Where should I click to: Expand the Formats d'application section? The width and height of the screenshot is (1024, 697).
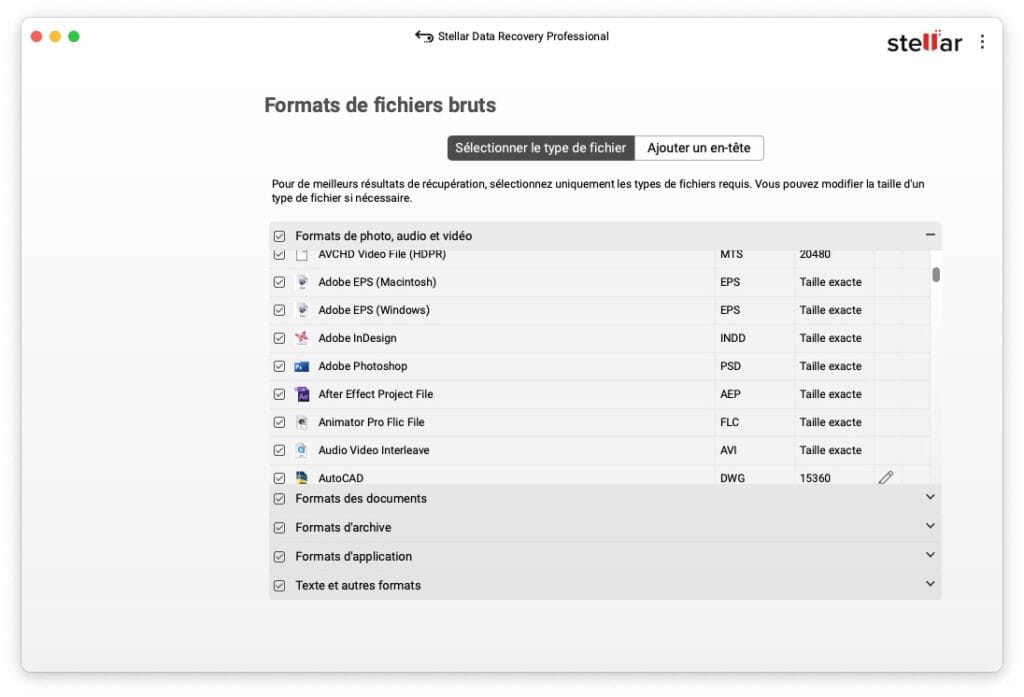point(929,556)
